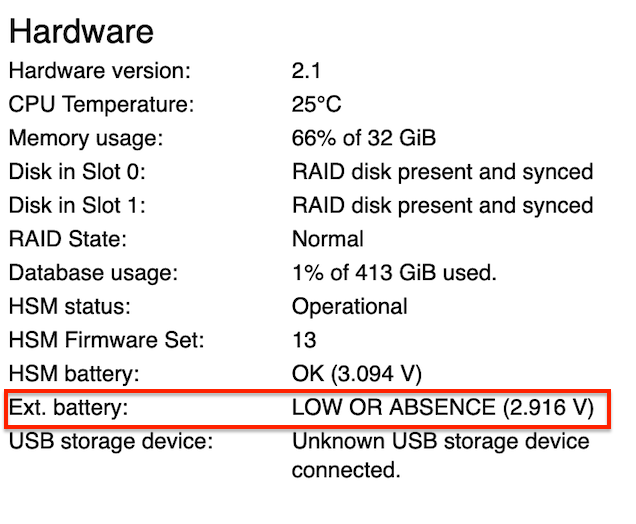Select the 25°C temperature value
Screen dimensions: 636x524
[318, 104]
